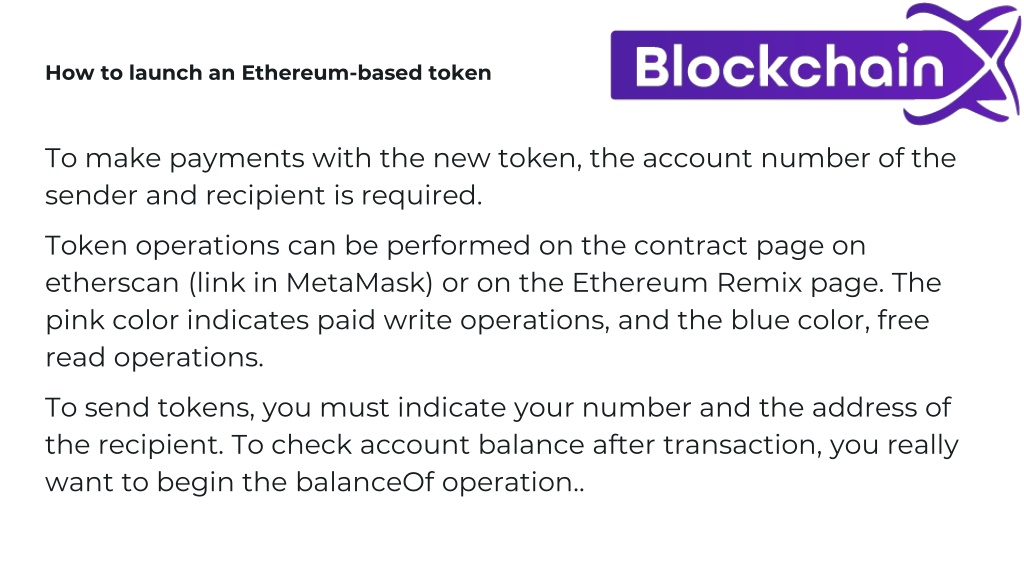Click the first paragraph about making payments
Viewport: 1024px width, 576px height.
tap(500, 176)
